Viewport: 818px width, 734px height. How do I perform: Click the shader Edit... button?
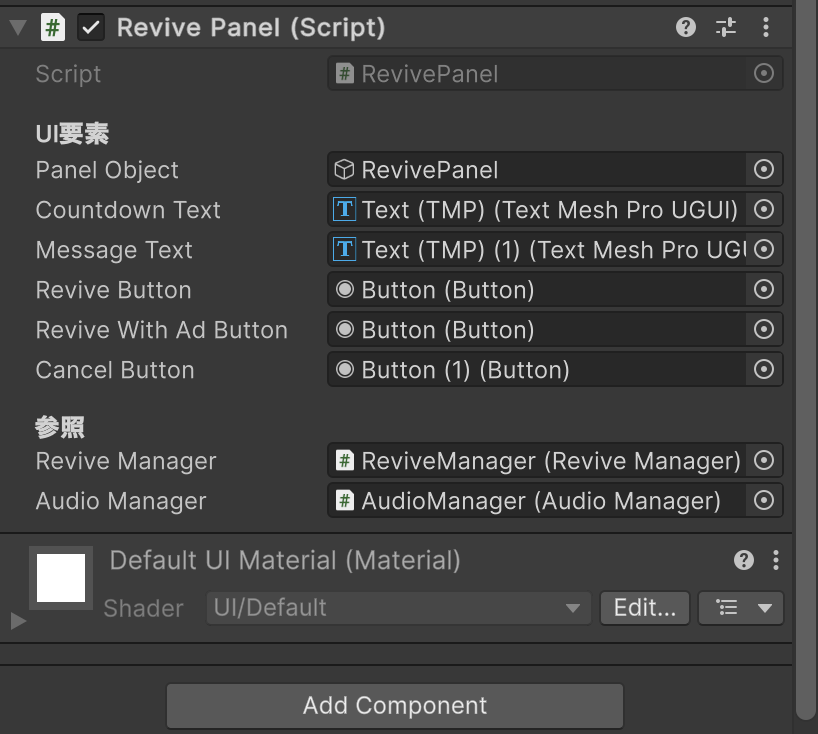pos(644,608)
